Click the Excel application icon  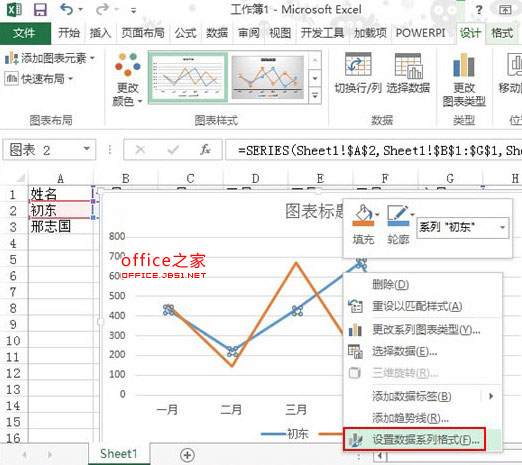point(14,9)
